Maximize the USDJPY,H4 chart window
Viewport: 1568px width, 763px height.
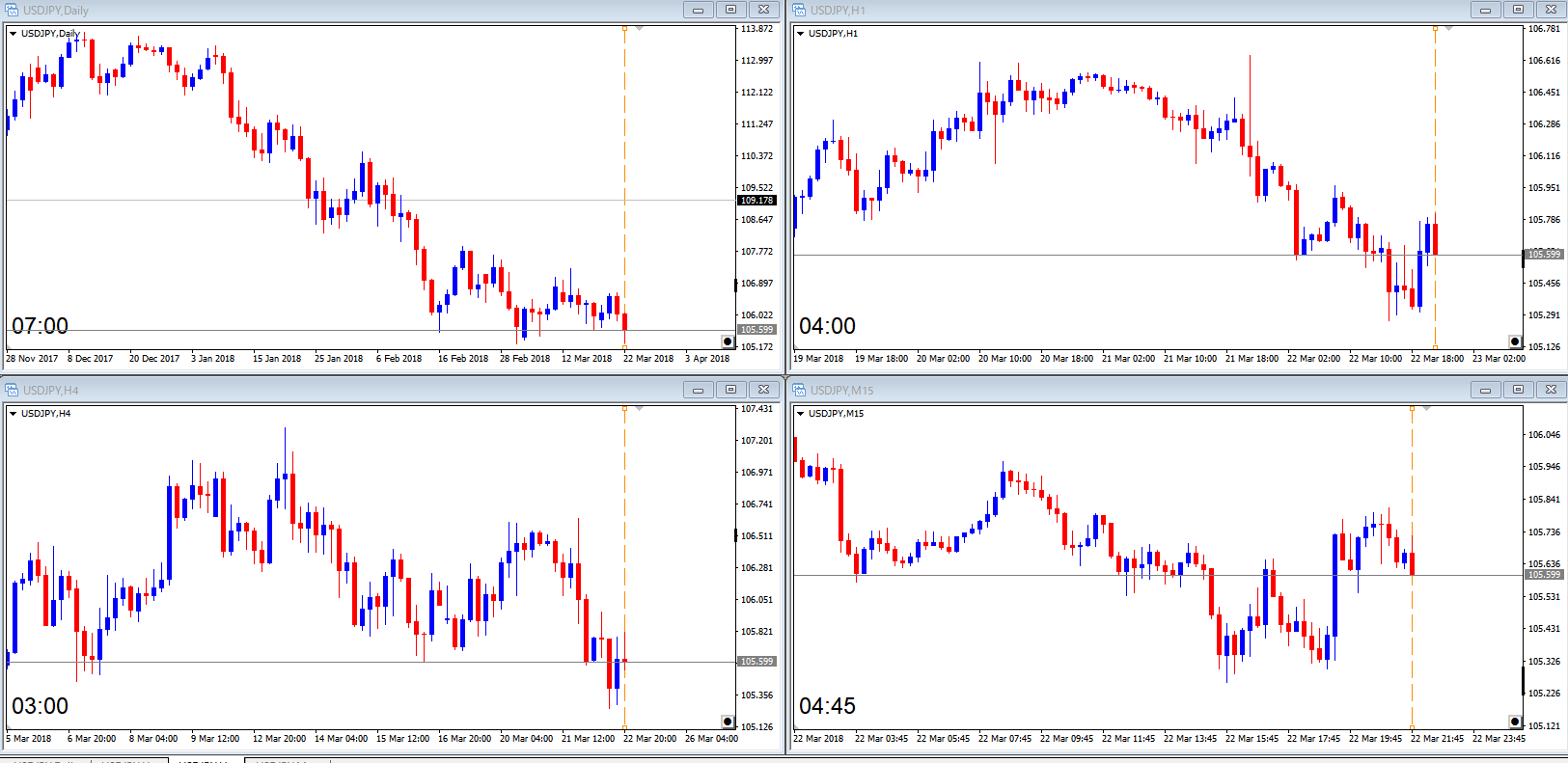pos(730,390)
